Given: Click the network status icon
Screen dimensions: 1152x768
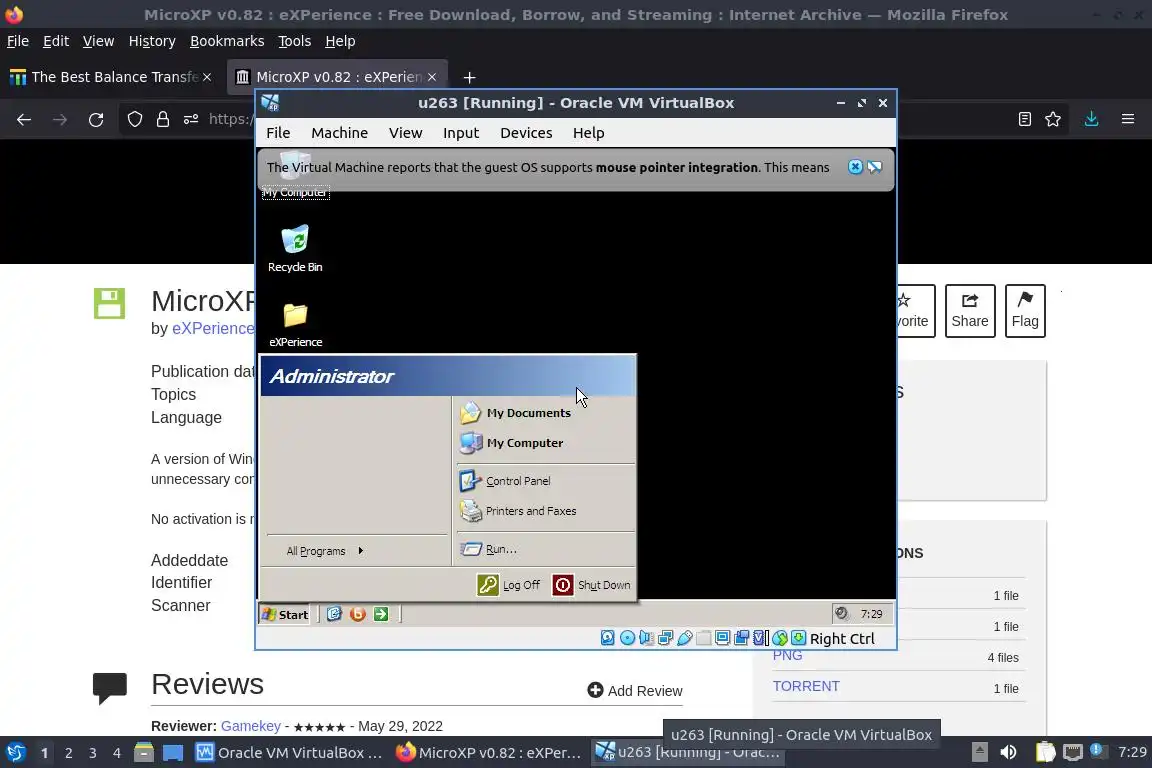Looking at the screenshot, I should pos(665,638).
